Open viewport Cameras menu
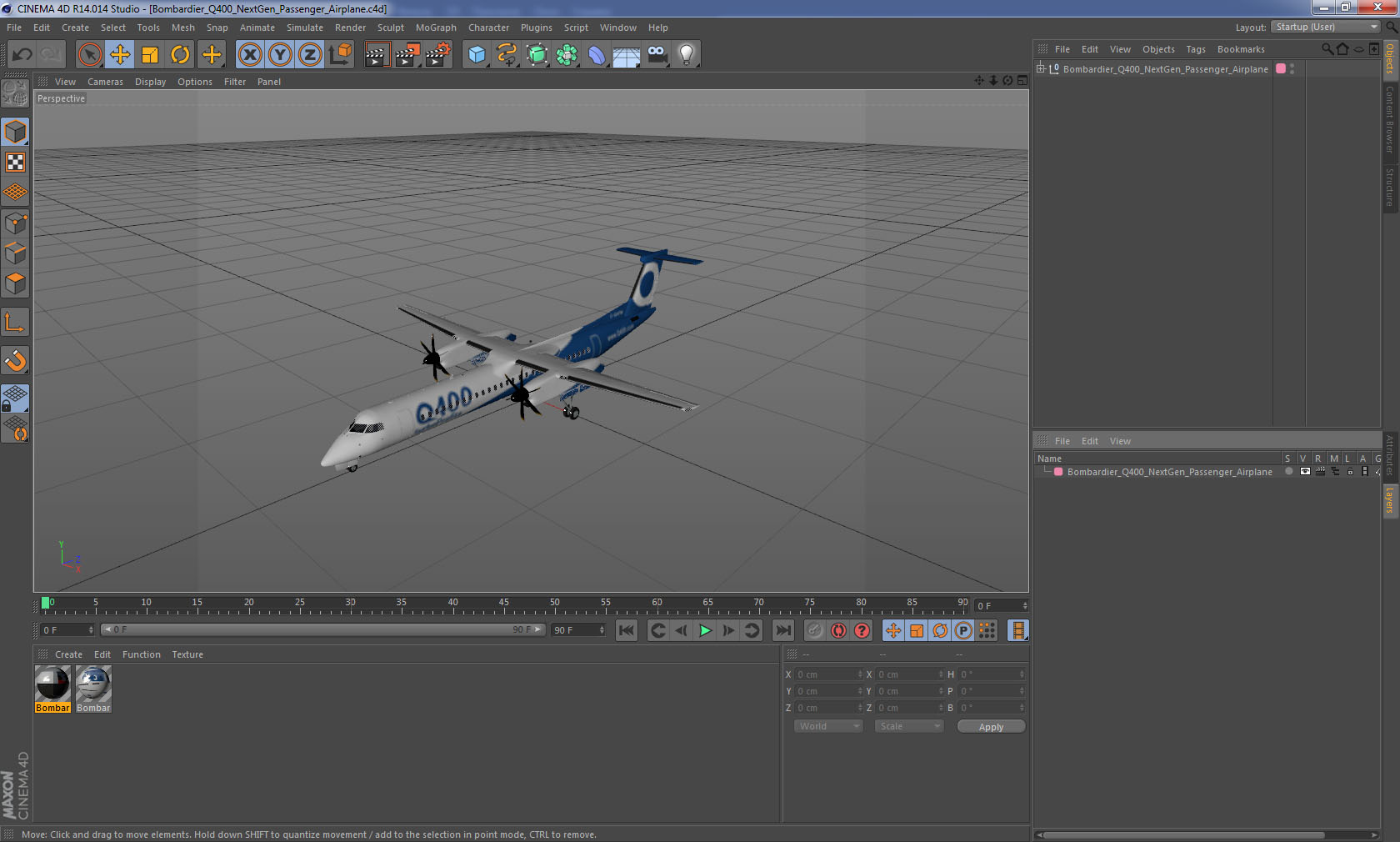1400x842 pixels. (x=105, y=82)
